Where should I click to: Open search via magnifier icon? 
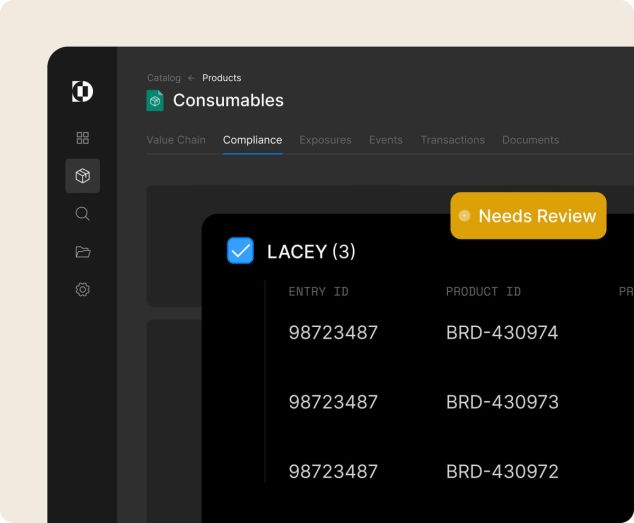pyautogui.click(x=82, y=213)
